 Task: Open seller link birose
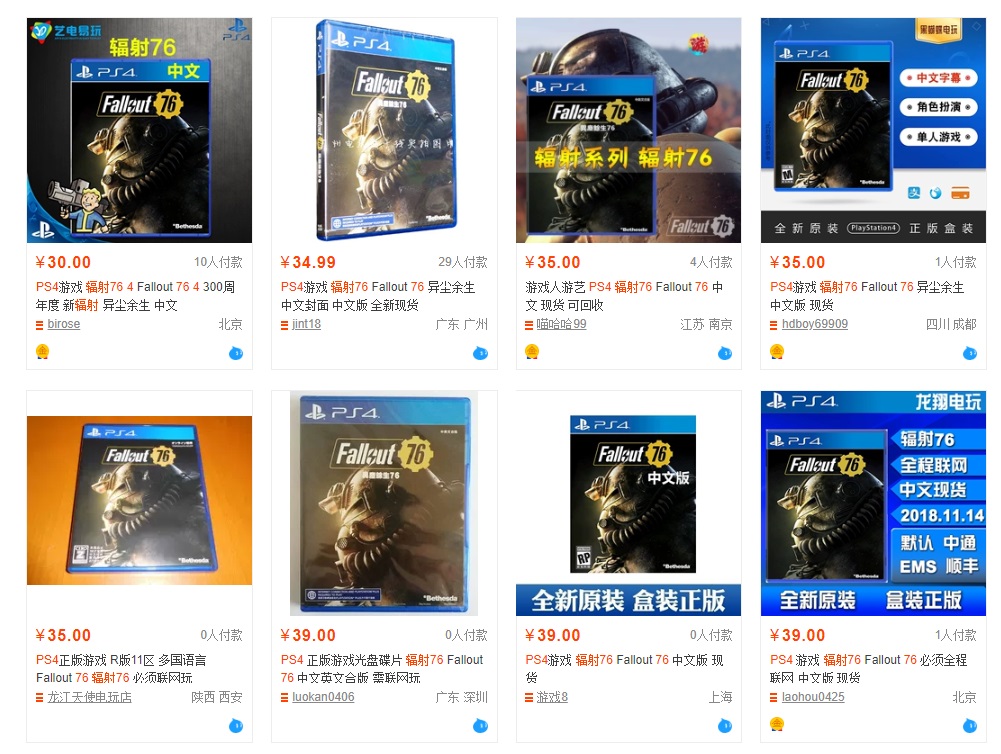click(64, 324)
